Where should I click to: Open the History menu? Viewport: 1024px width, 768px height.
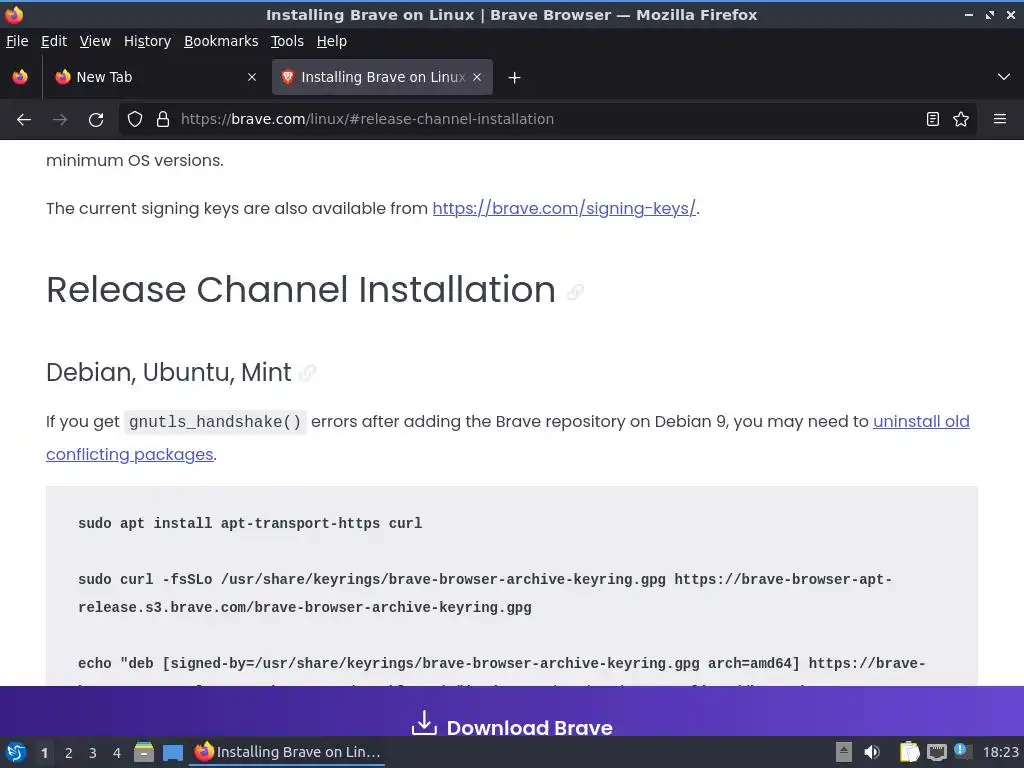click(147, 41)
